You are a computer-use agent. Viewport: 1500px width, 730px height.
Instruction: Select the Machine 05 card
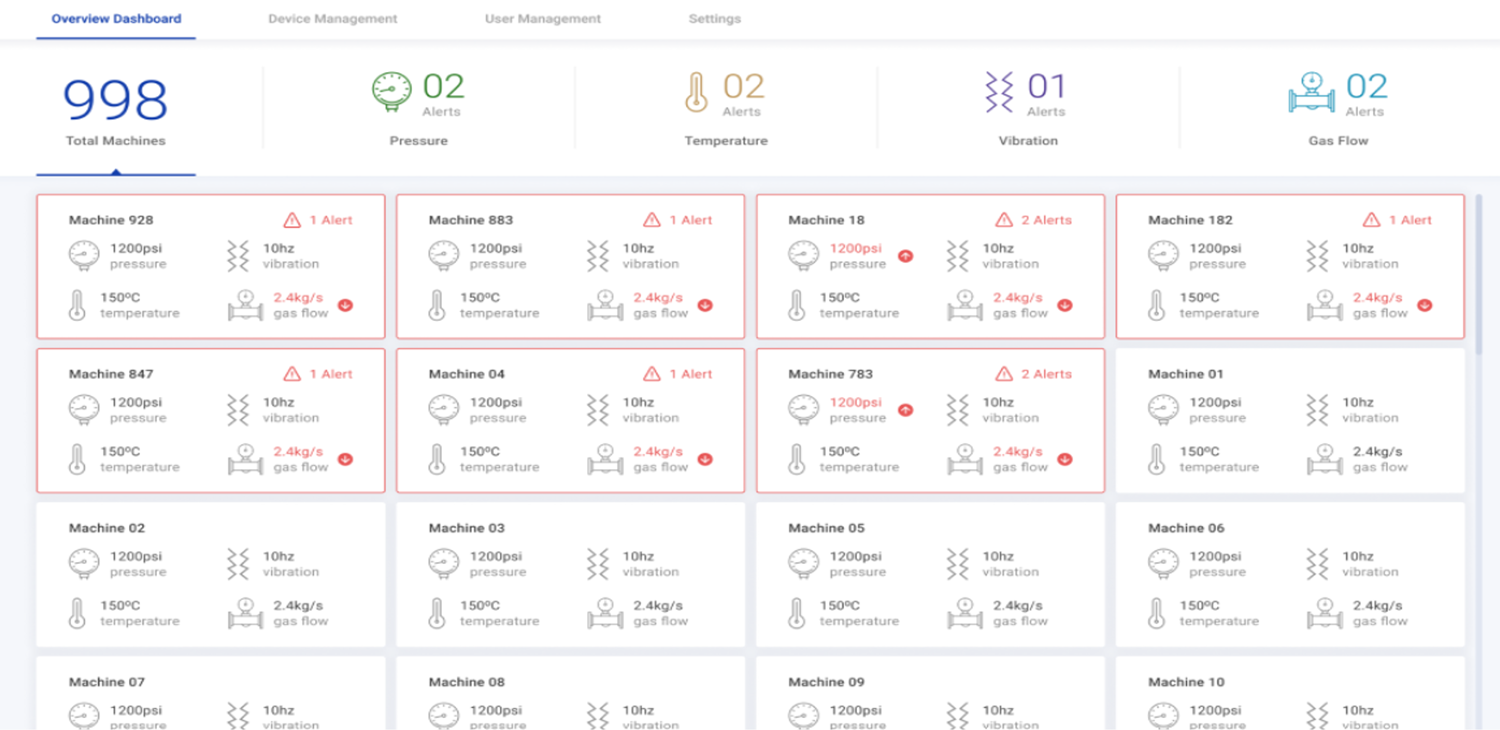click(x=930, y=575)
